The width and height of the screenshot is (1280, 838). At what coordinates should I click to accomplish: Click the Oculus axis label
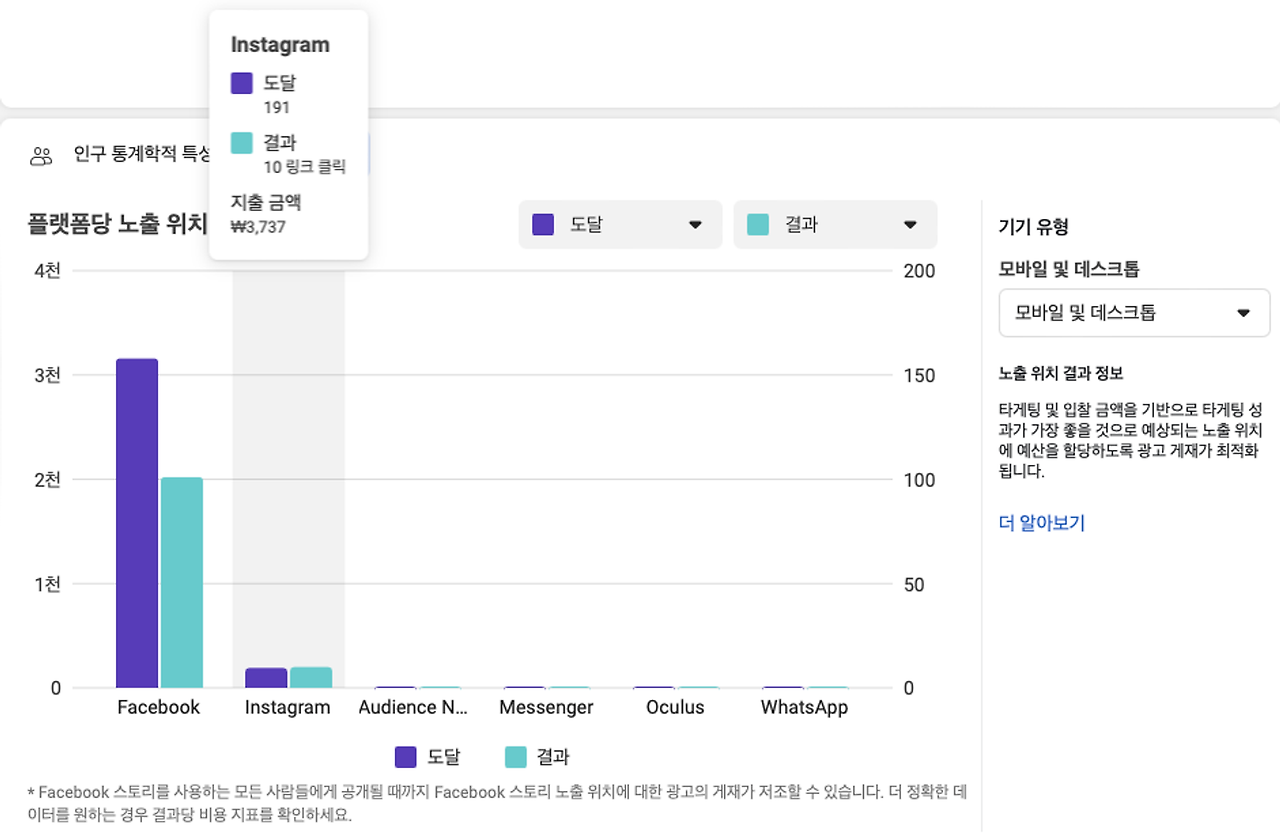click(675, 707)
